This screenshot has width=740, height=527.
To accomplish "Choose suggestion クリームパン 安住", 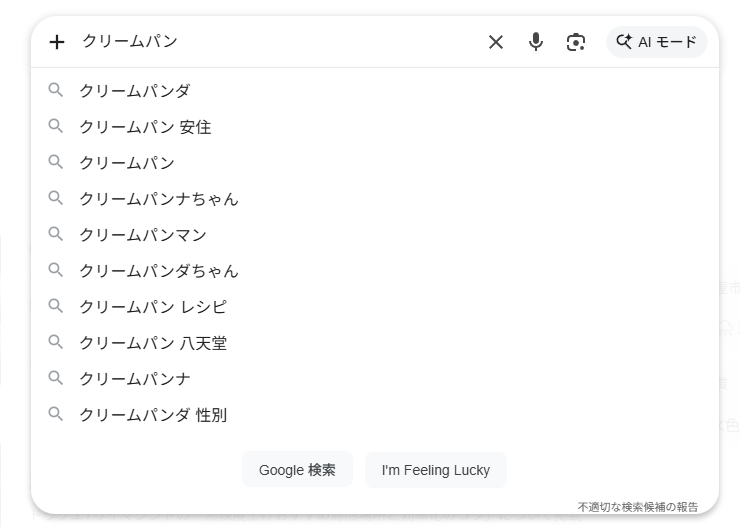I will point(145,127).
